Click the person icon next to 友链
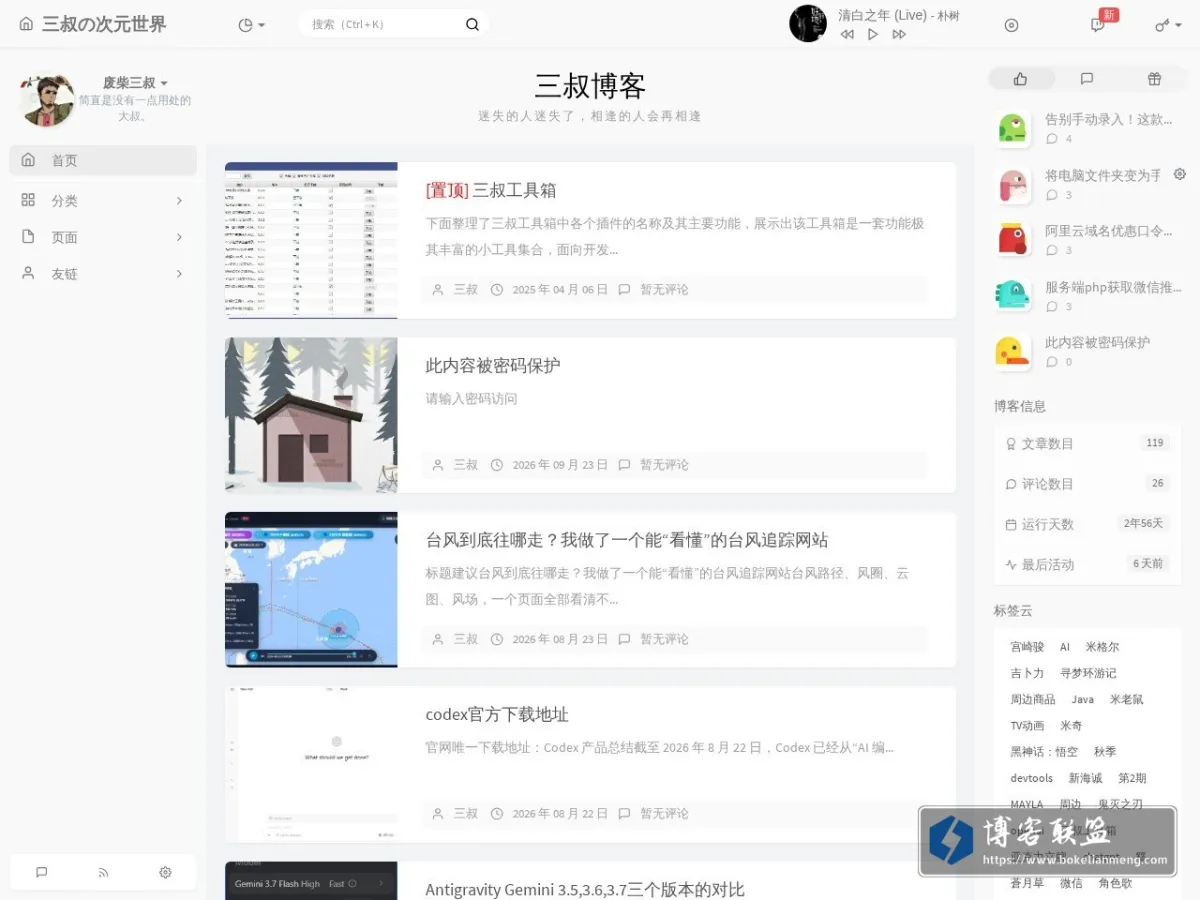Image resolution: width=1200 pixels, height=900 pixels. (28, 273)
